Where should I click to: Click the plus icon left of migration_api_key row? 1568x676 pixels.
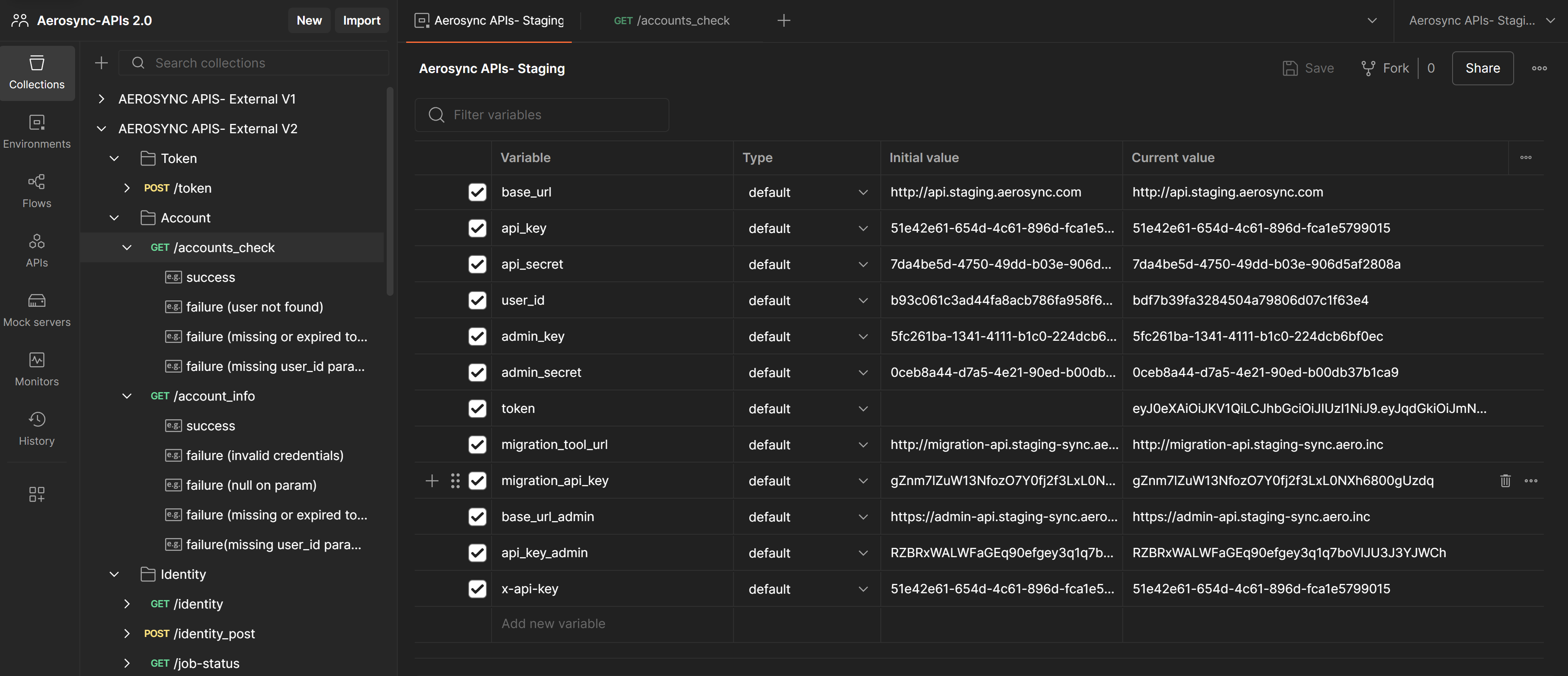[432, 481]
